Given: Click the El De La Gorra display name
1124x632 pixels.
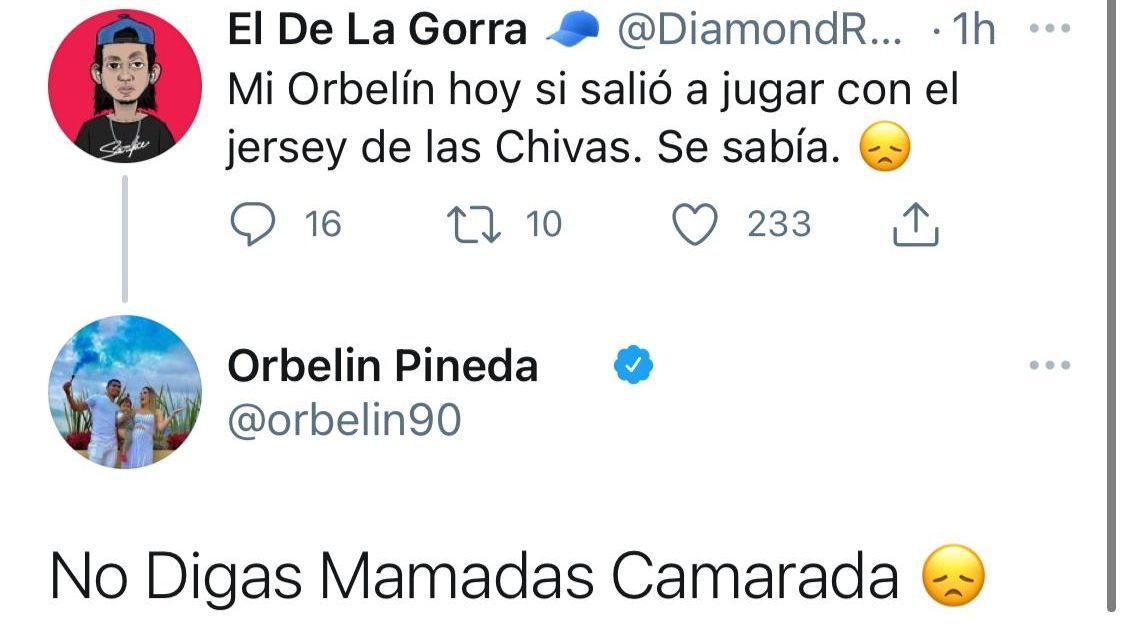Looking at the screenshot, I should pos(378,31).
